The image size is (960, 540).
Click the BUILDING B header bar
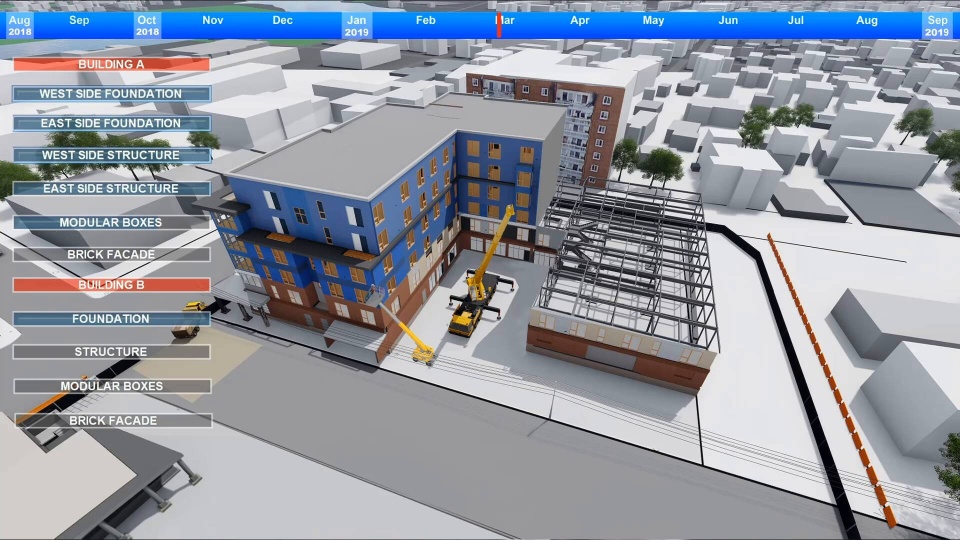pyautogui.click(x=111, y=285)
